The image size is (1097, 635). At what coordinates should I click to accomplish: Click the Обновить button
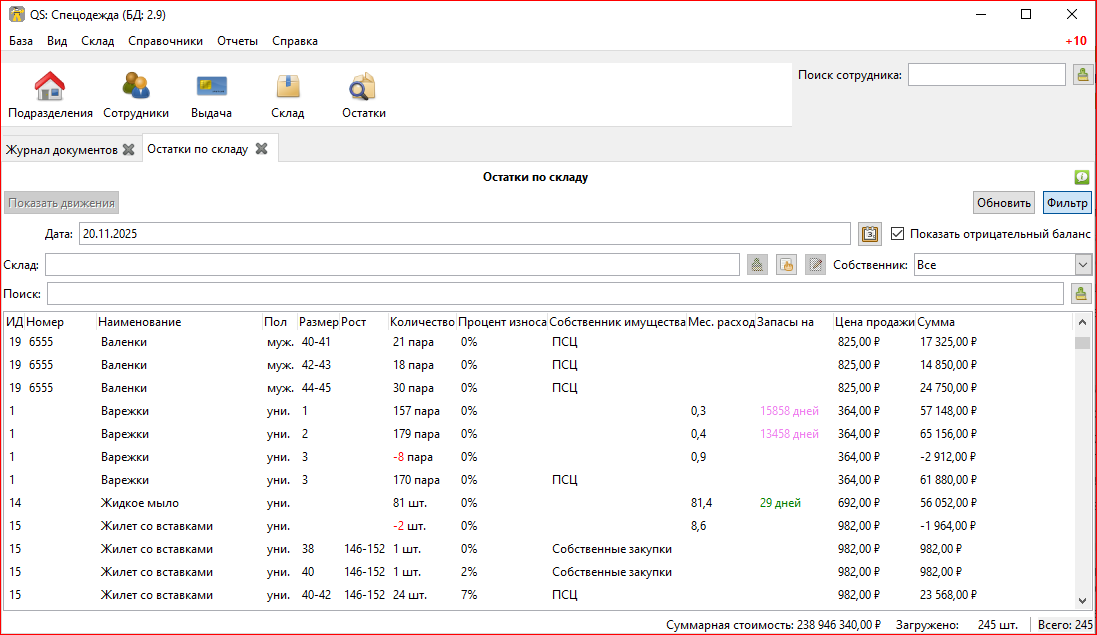pos(1004,203)
